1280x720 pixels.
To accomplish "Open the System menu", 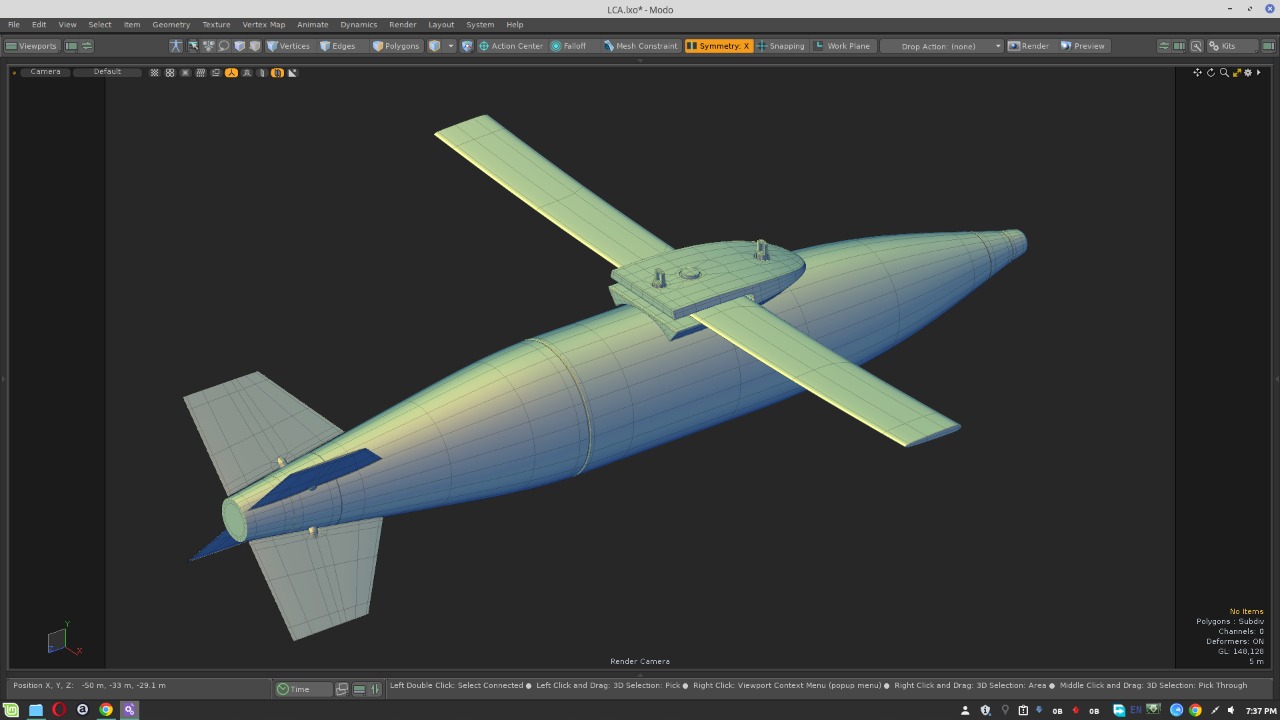I will (x=480, y=24).
